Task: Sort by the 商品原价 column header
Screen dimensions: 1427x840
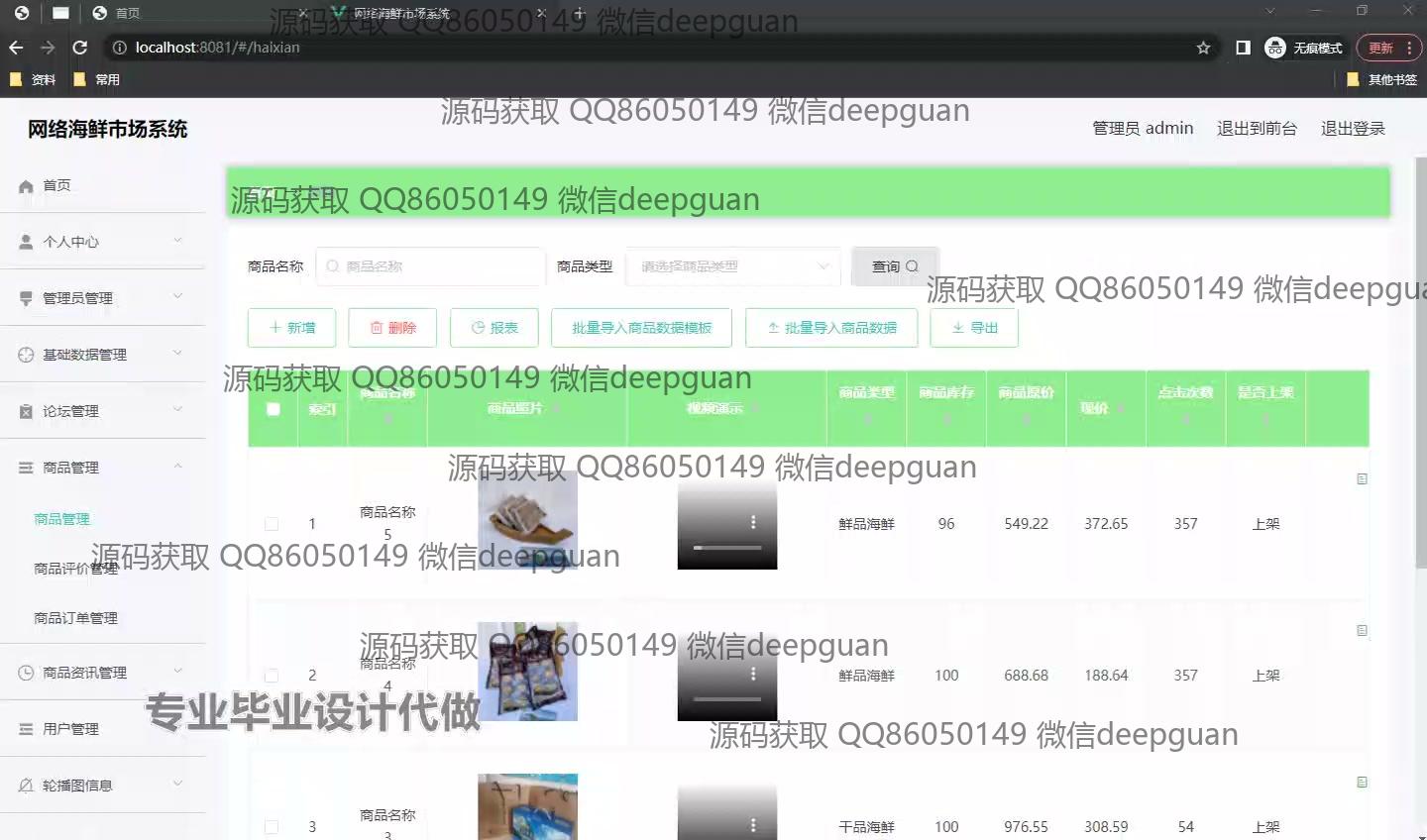Action: click(x=1026, y=407)
